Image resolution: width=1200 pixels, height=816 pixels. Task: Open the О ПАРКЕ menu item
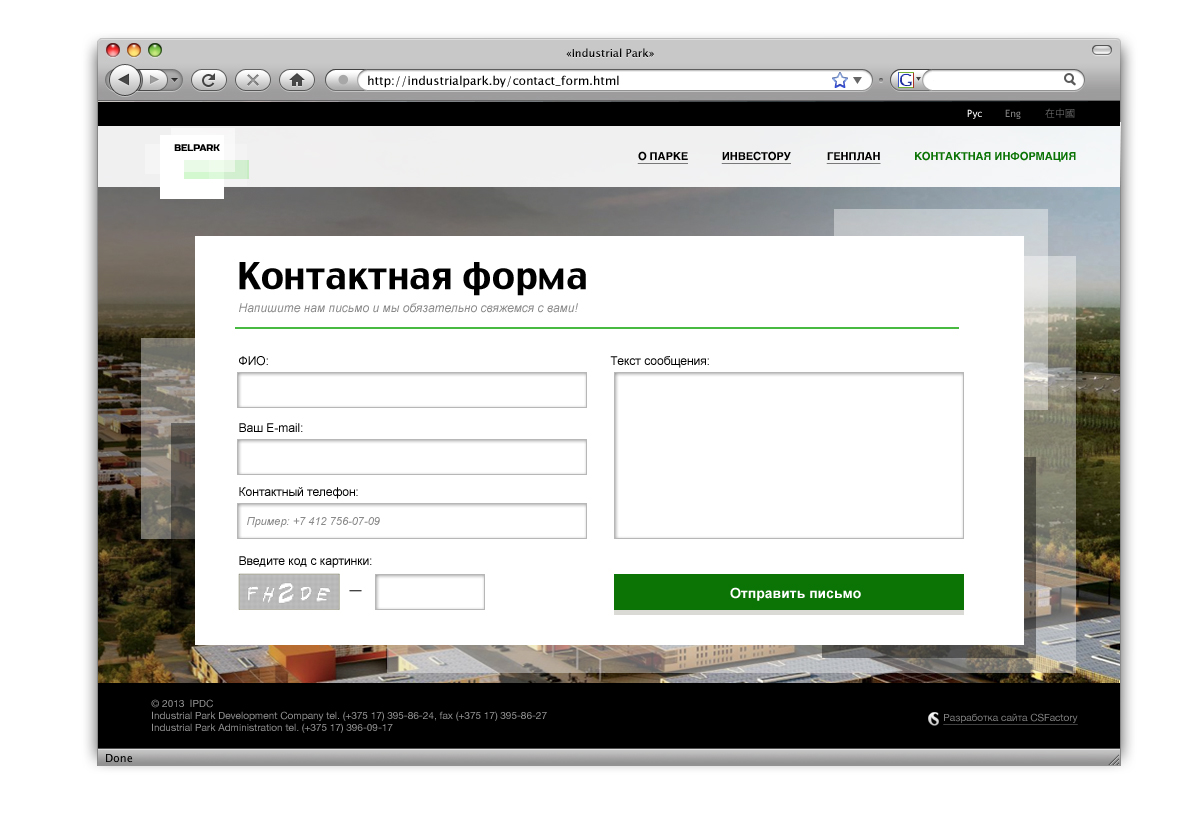pyautogui.click(x=663, y=157)
